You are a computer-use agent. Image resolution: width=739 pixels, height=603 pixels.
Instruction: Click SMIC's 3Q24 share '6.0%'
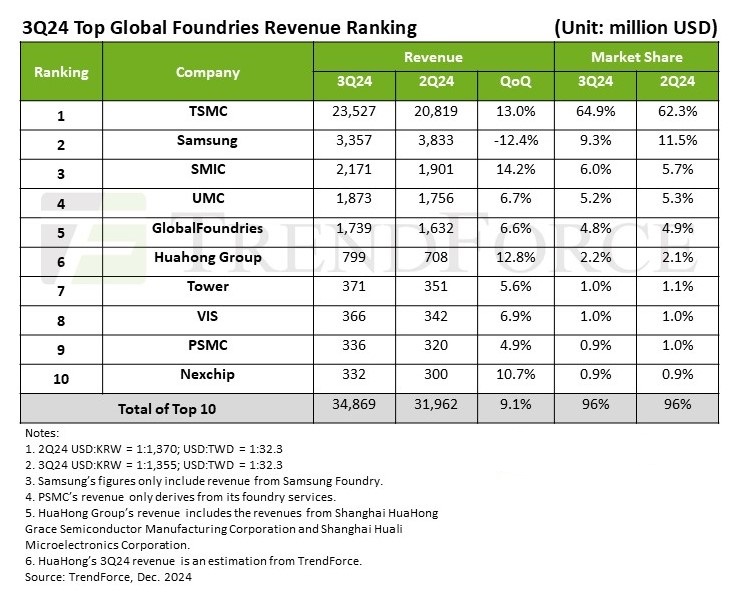tap(596, 169)
